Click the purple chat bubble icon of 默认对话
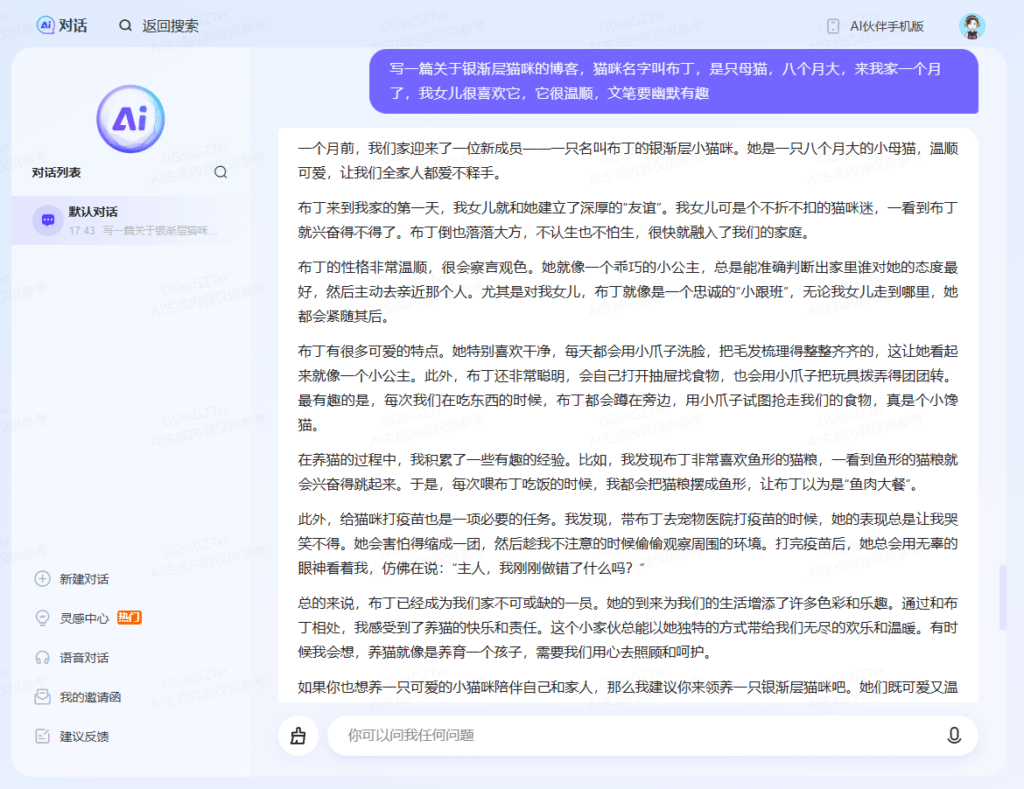Viewport: 1024px width, 789px height. (x=46, y=220)
